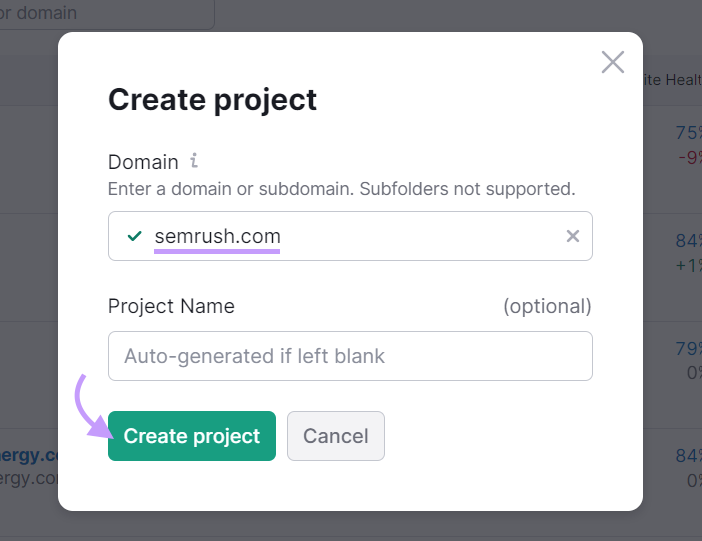
Task: Cancel the project creation
Action: coord(336,436)
